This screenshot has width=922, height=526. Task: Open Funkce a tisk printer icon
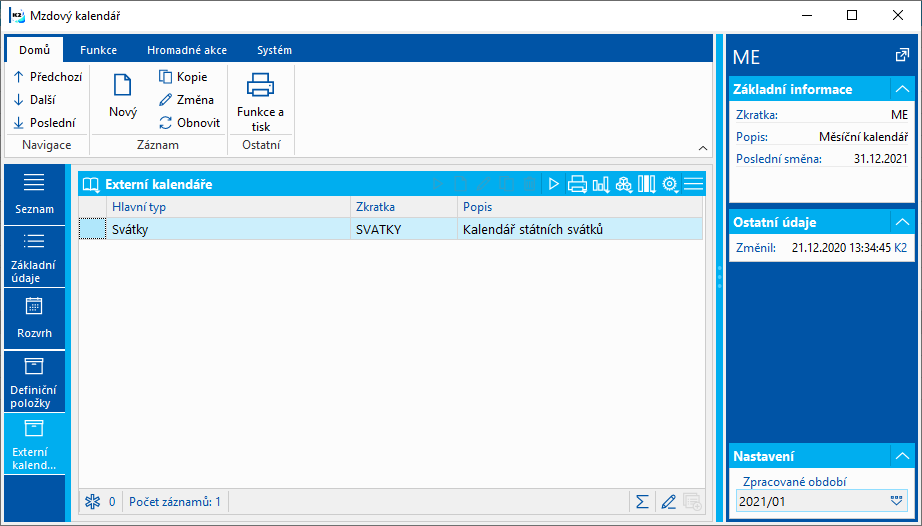click(260, 85)
